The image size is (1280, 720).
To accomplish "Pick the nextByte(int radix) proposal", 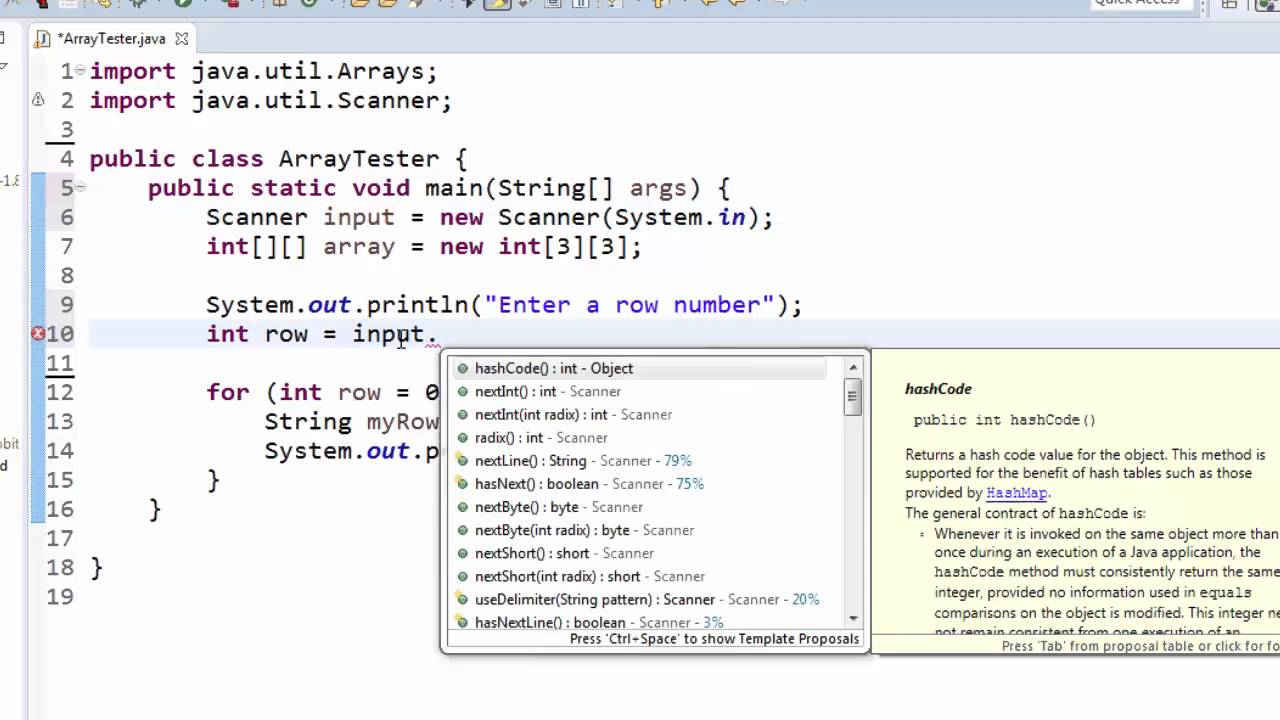I will pos(640,530).
